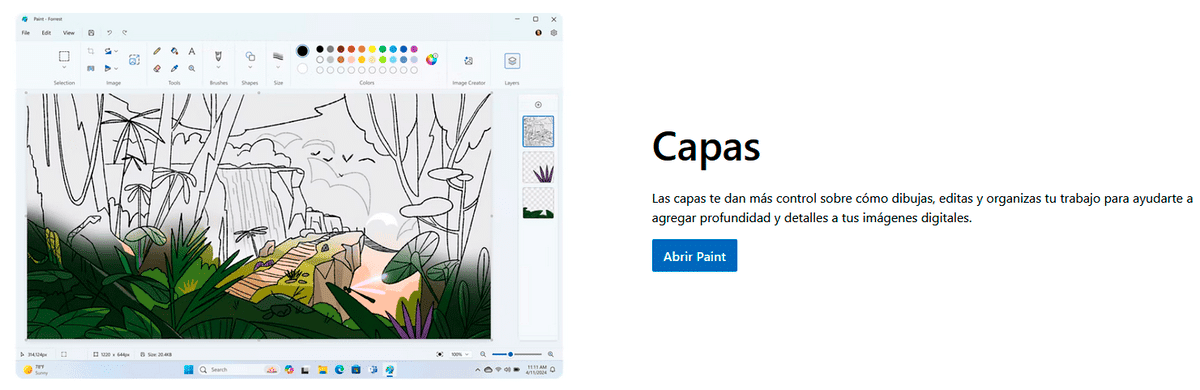Select the top sketch layer thumbnail
The width and height of the screenshot is (1200, 390).
(x=538, y=131)
